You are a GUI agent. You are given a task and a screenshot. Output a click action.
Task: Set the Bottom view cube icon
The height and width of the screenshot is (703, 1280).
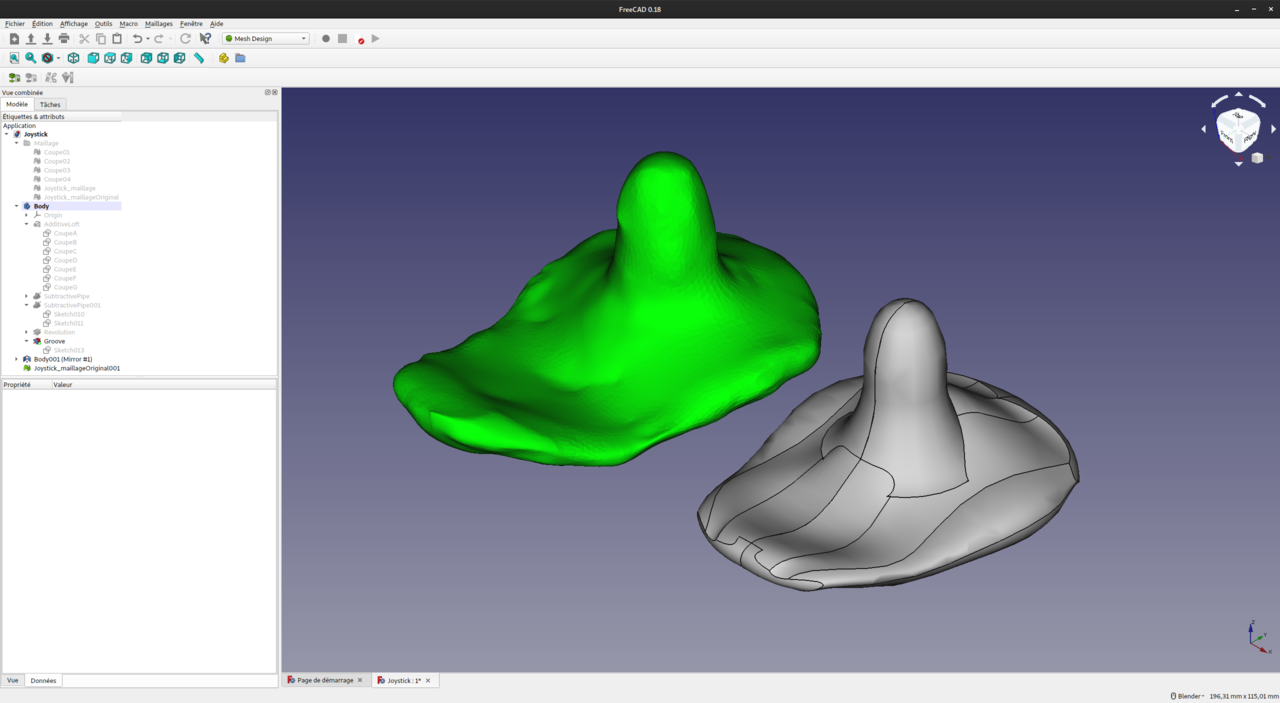coord(163,58)
